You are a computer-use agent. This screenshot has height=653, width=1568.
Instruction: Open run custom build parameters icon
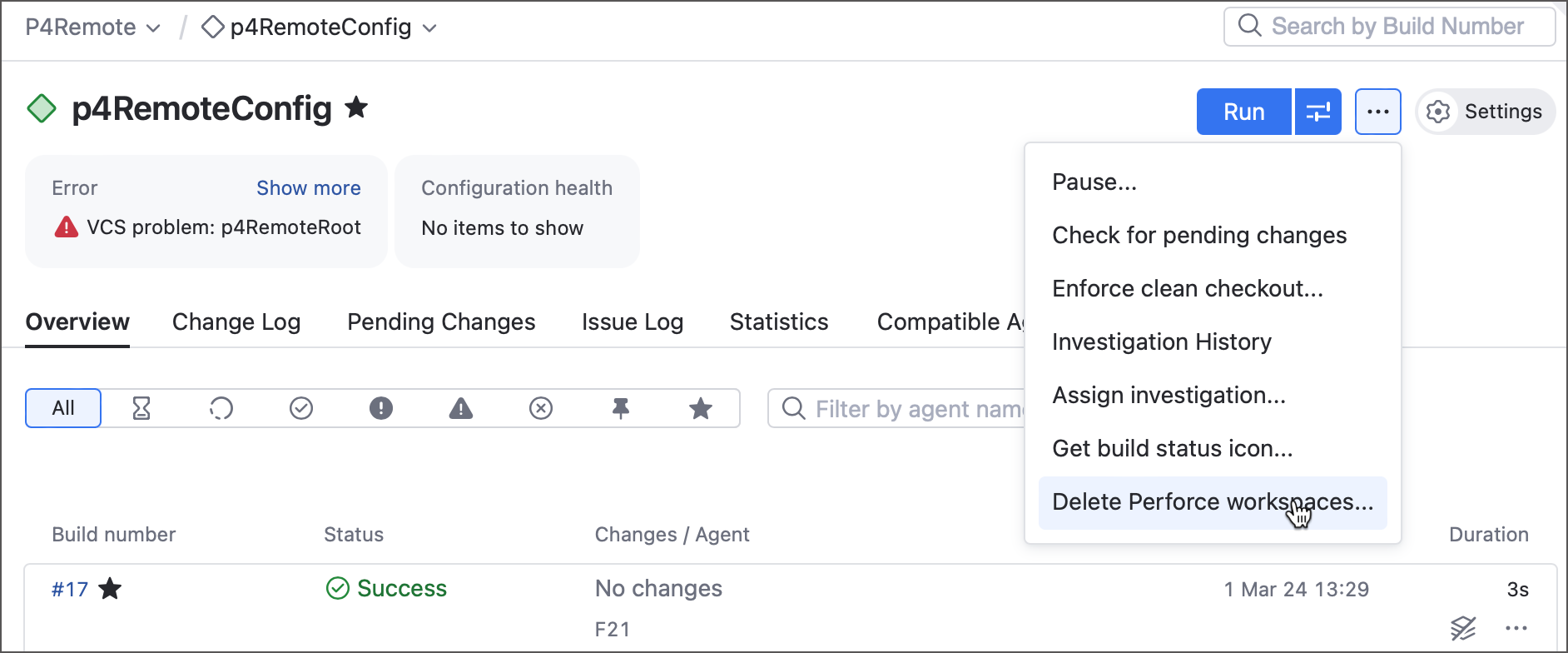[x=1317, y=111]
